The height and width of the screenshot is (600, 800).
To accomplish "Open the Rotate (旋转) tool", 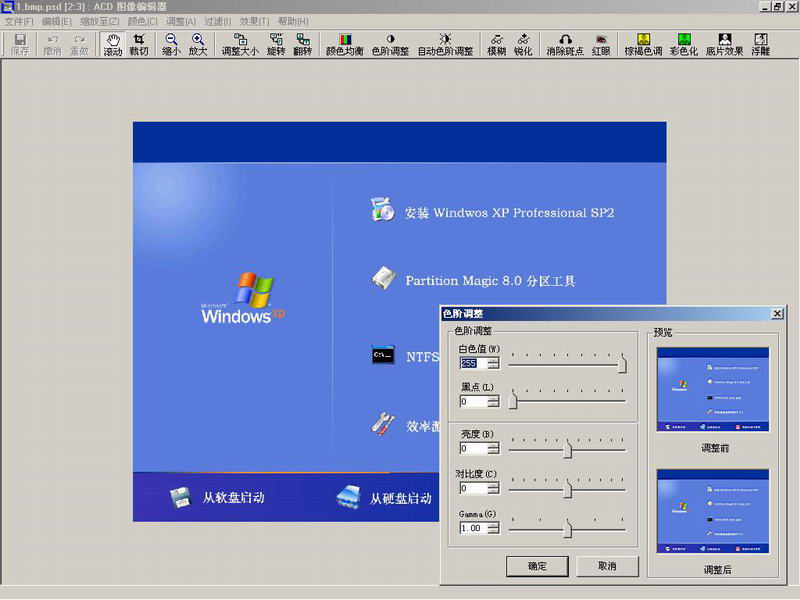I will coord(276,44).
